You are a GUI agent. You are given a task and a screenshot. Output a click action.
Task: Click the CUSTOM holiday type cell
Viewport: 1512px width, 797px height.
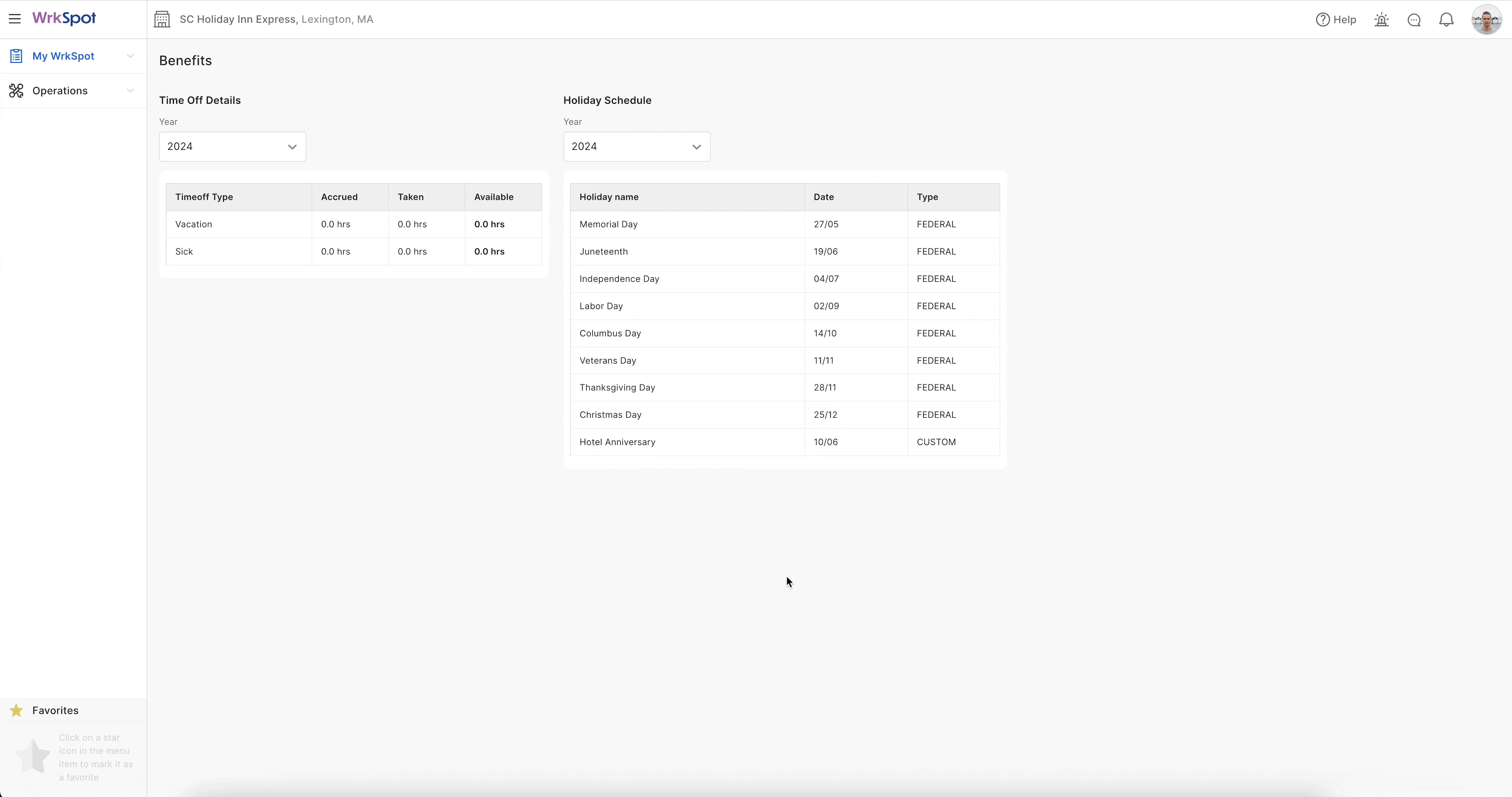coord(954,442)
